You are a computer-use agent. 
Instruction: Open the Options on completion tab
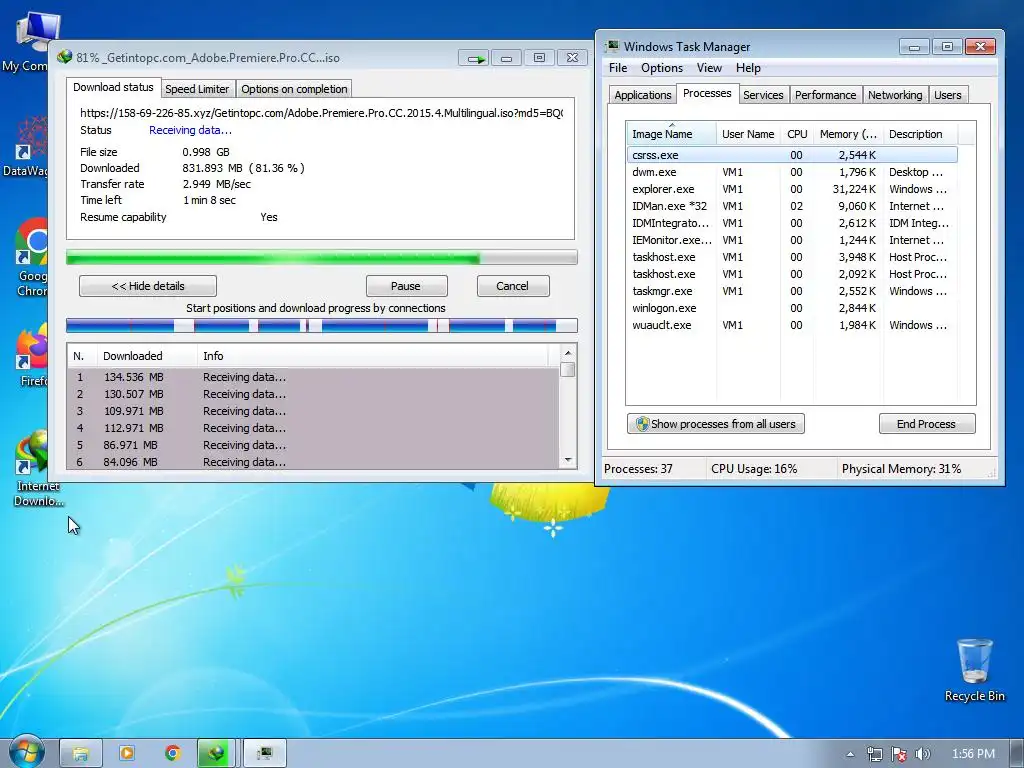point(294,89)
